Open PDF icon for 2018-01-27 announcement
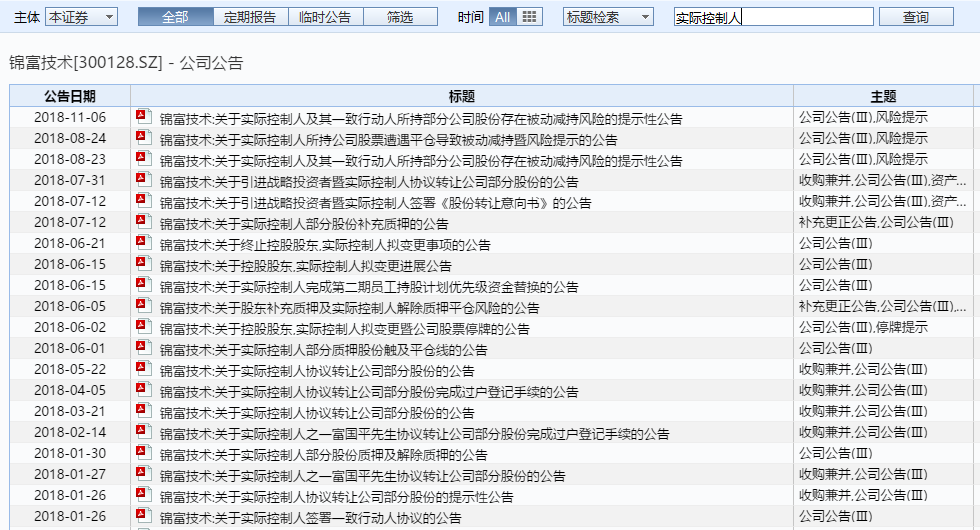Screen dimensions: 980x530 point(144,473)
